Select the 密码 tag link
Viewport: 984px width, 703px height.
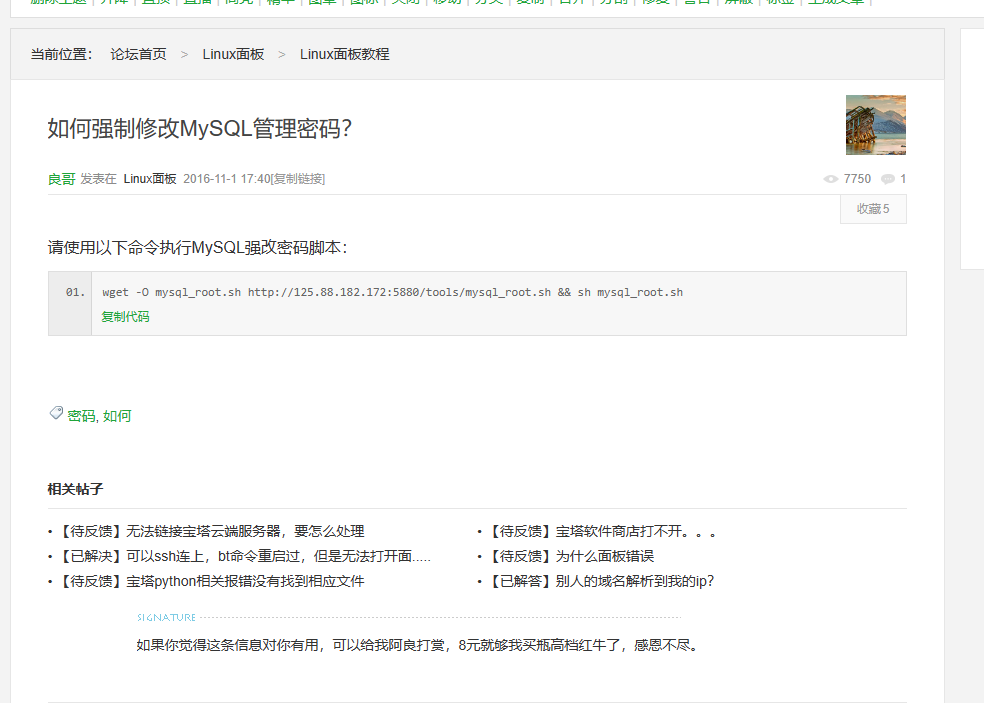click(81, 416)
